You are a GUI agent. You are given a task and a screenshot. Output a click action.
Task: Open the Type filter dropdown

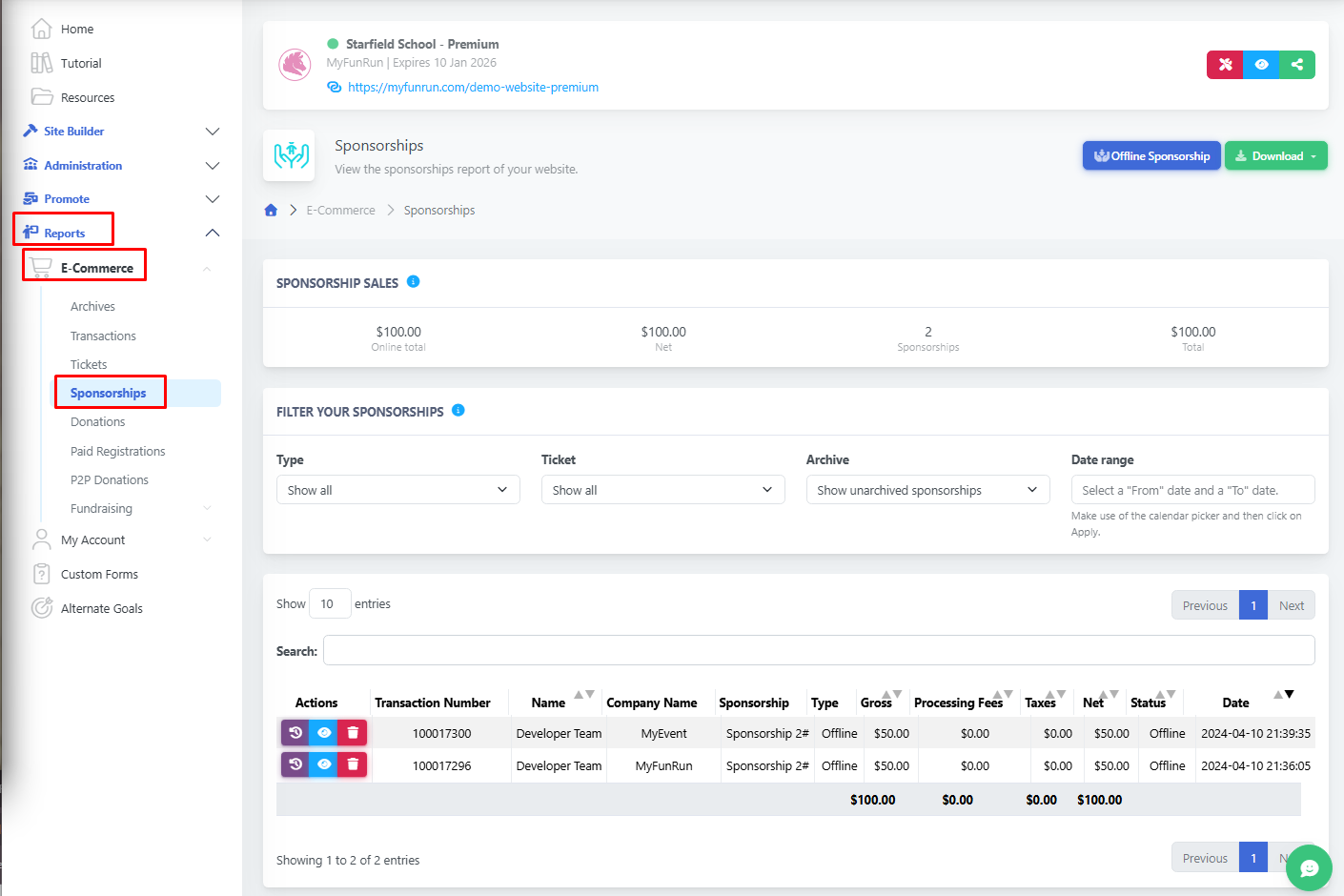tap(397, 490)
